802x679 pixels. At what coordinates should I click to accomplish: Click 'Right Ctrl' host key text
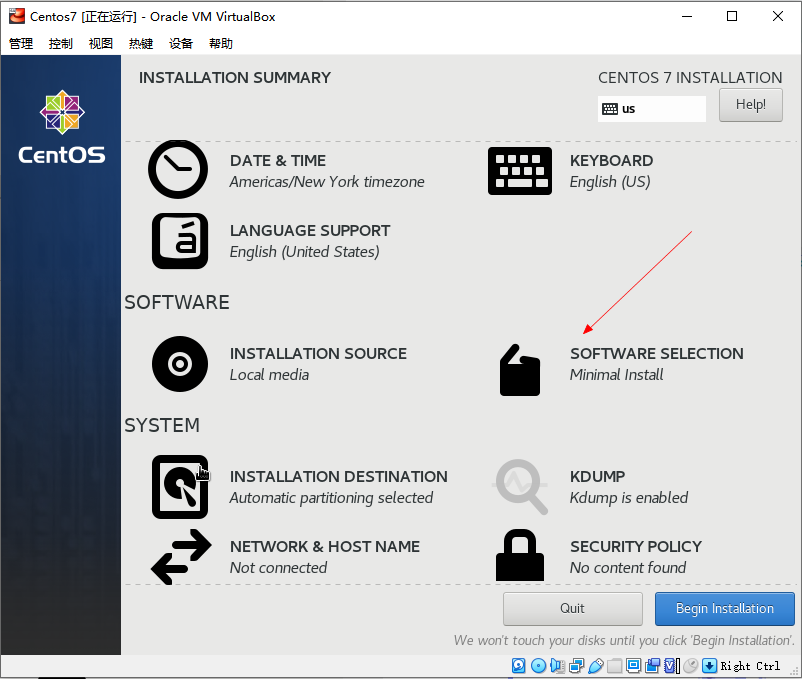[750, 666]
